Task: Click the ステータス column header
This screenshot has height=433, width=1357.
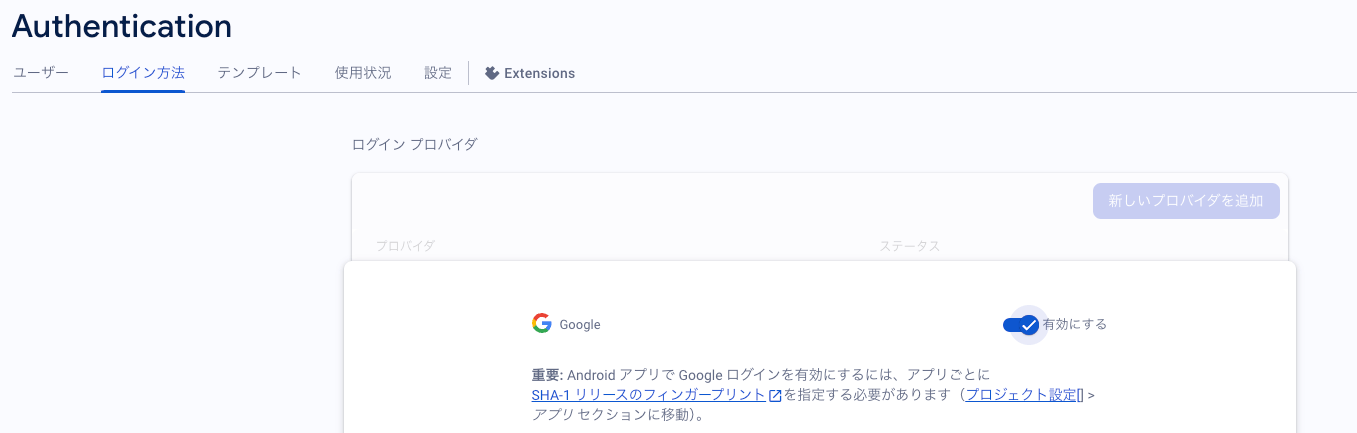Action: (x=910, y=246)
